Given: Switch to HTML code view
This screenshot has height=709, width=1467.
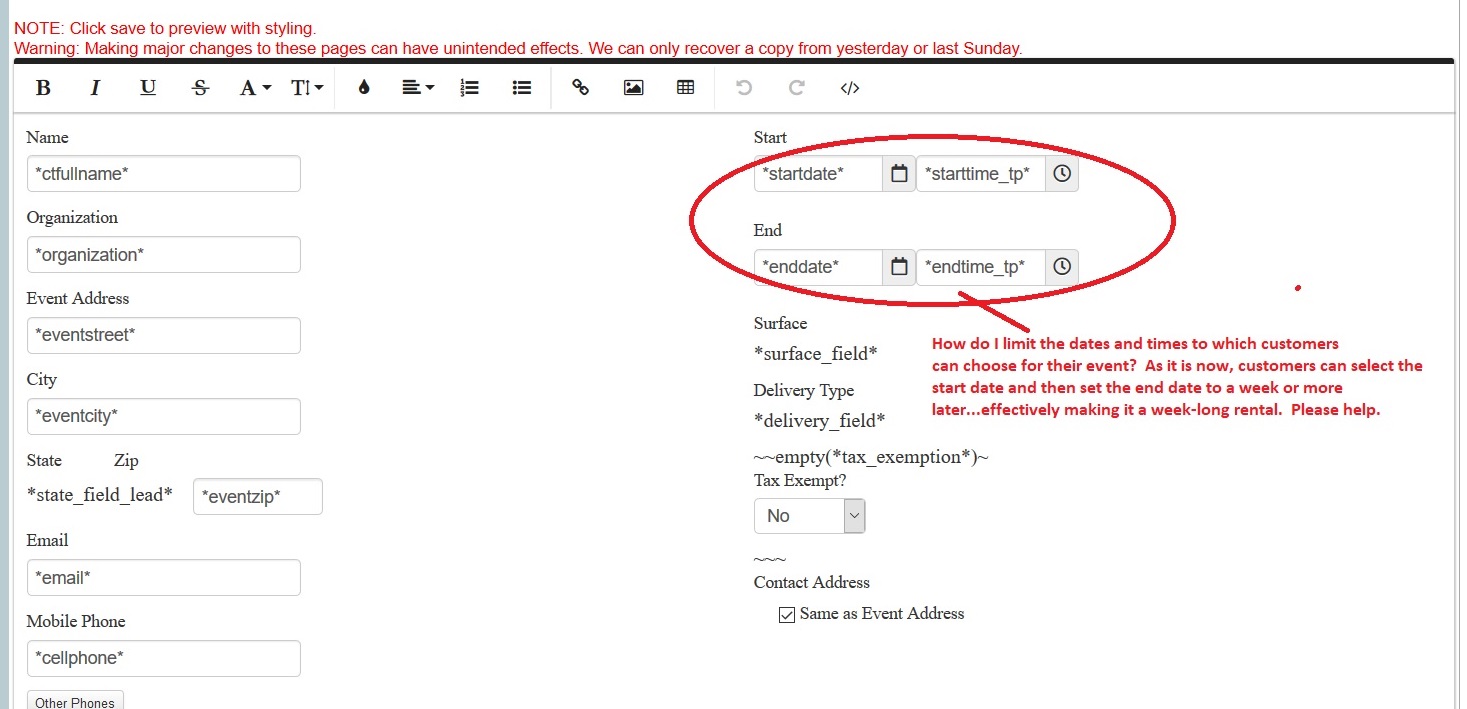Looking at the screenshot, I should point(849,88).
